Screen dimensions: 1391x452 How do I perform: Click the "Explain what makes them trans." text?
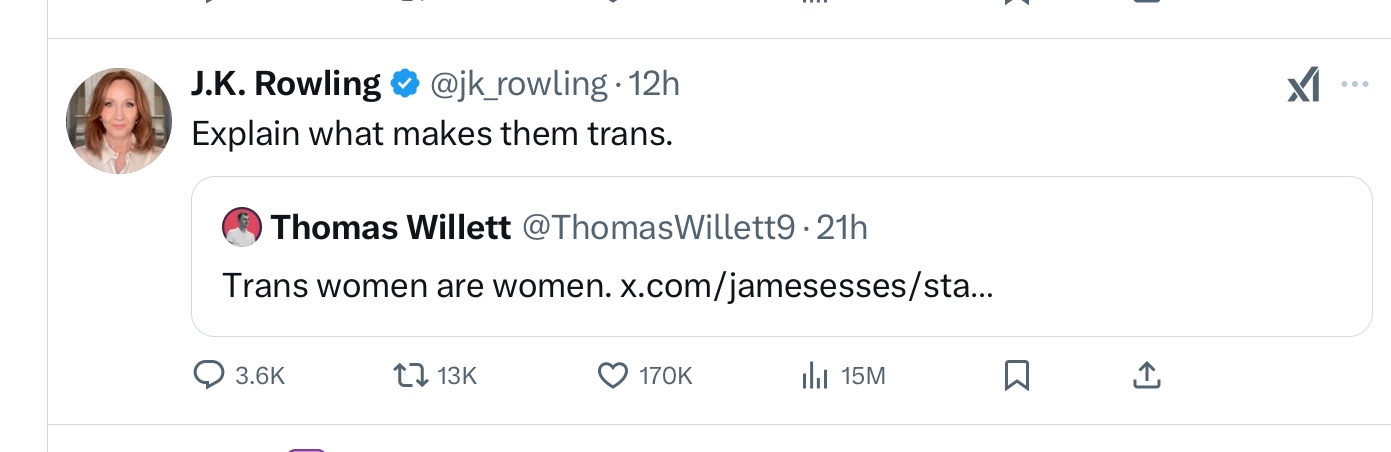(x=432, y=134)
